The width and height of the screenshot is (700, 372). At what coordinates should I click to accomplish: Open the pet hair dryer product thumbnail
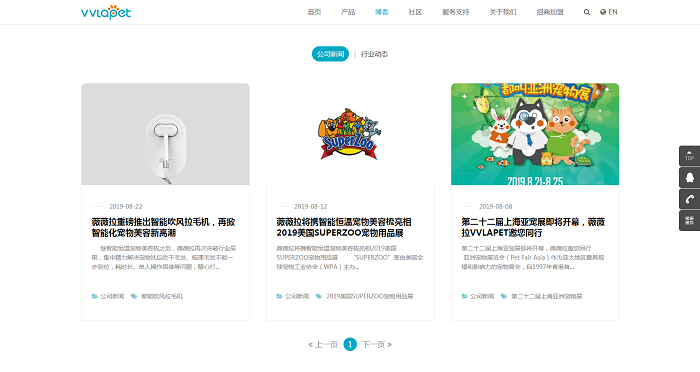point(165,134)
